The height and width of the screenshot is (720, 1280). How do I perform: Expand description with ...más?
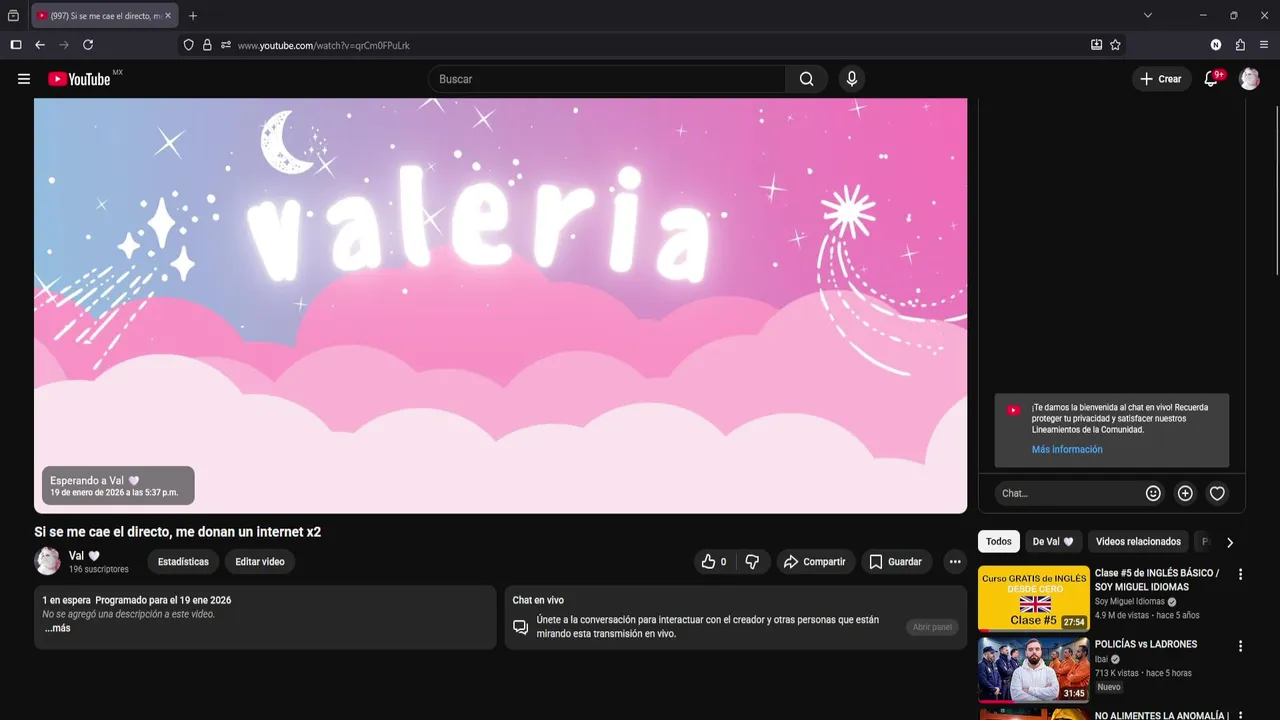click(57, 628)
